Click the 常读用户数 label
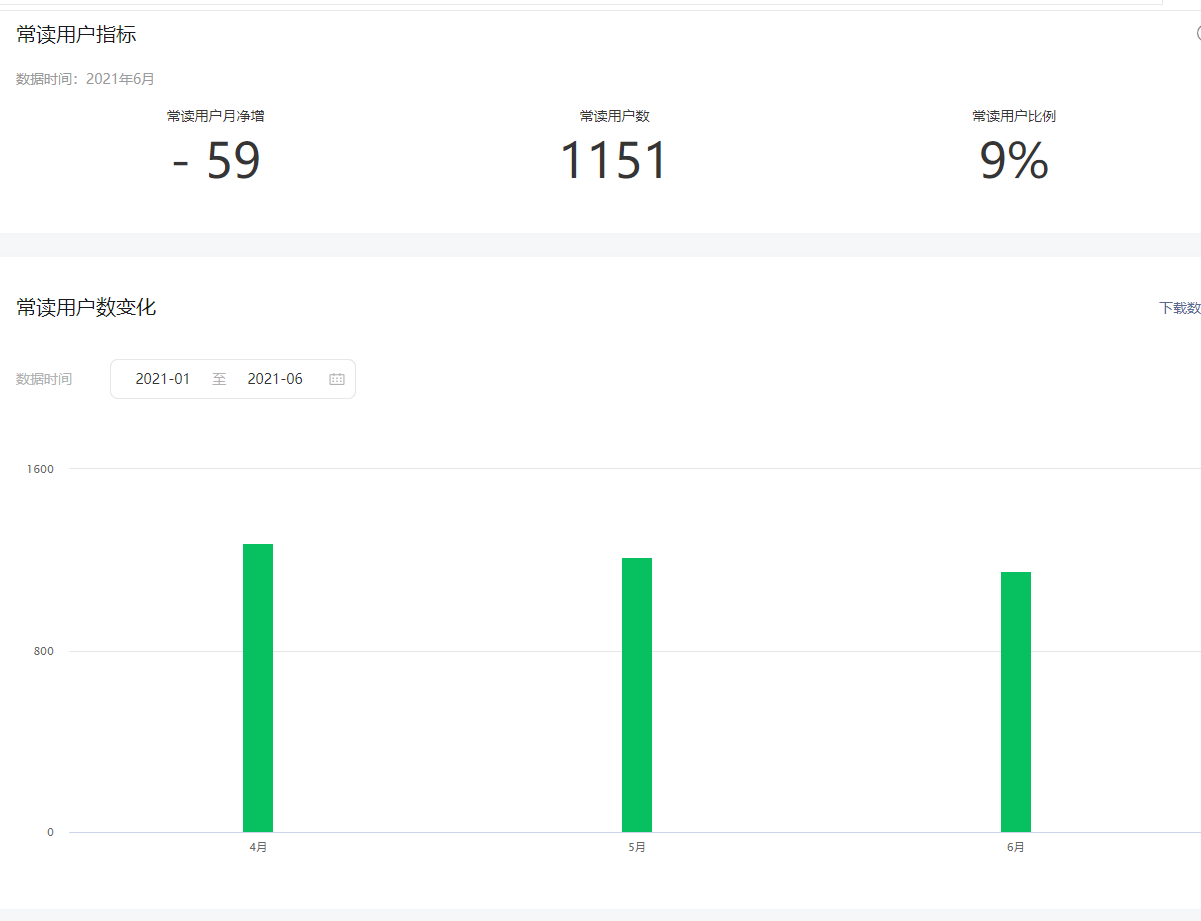The height and width of the screenshot is (921, 1201). coord(615,116)
